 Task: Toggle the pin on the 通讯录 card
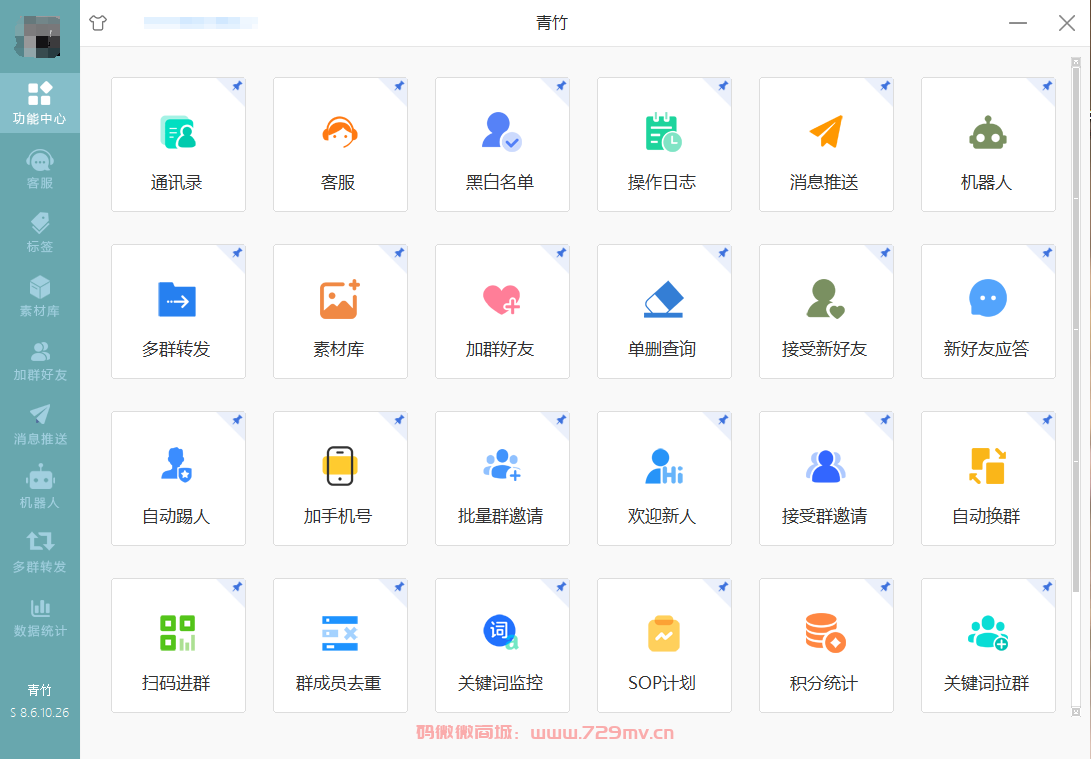[x=236, y=87]
